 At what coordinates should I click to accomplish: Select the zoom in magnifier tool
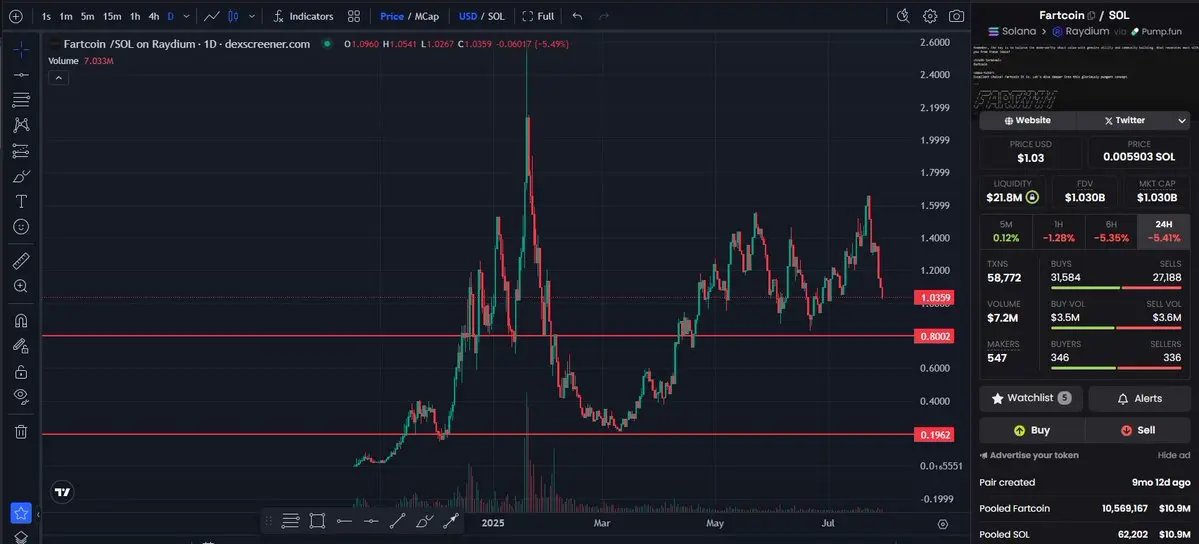[21, 286]
